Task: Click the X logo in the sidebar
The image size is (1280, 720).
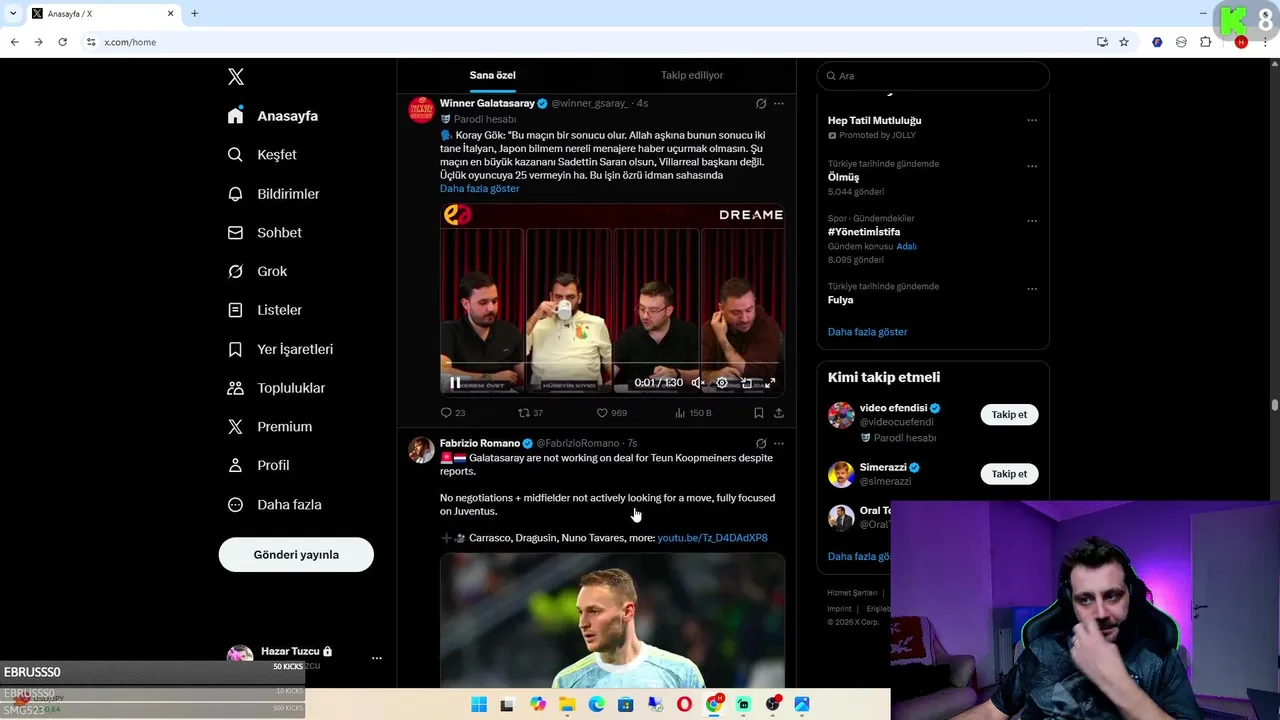Action: click(x=236, y=77)
